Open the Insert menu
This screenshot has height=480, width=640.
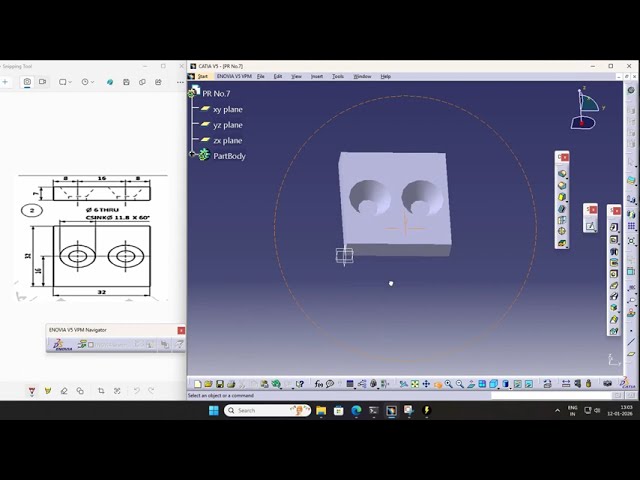pyautogui.click(x=317, y=76)
